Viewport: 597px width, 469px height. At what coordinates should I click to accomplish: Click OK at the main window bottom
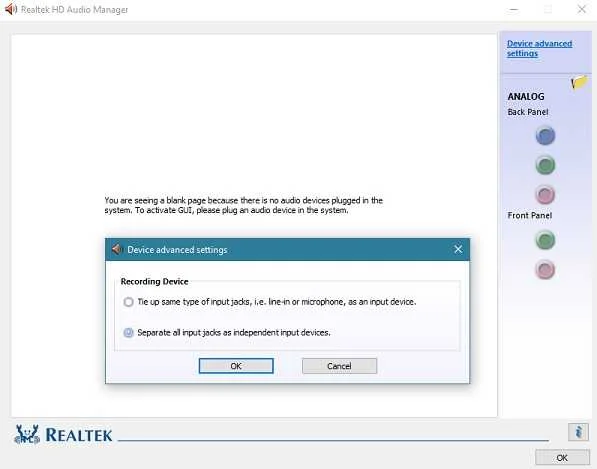562,457
